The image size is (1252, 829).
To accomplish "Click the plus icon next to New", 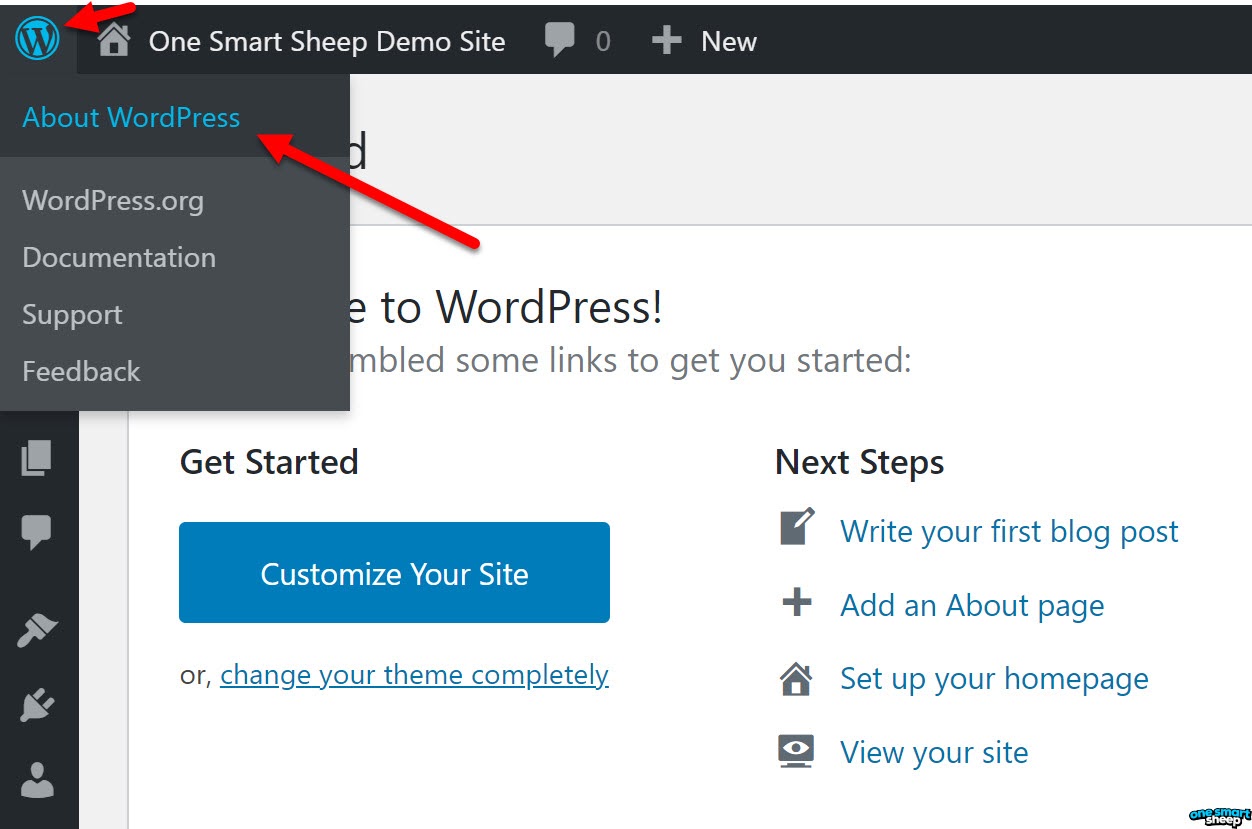I will 666,41.
